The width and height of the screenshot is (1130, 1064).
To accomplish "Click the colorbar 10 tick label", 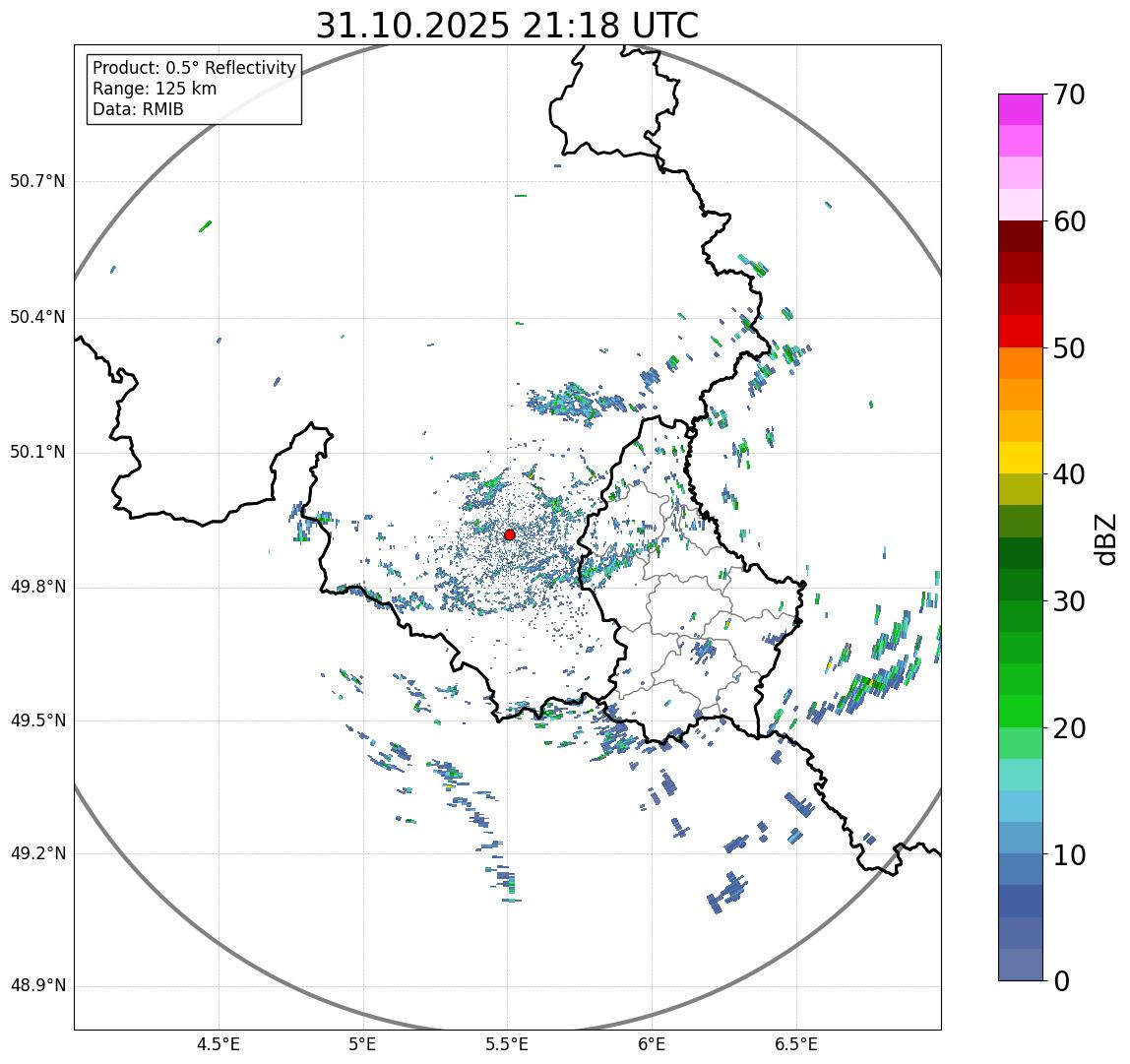I will click(1069, 855).
